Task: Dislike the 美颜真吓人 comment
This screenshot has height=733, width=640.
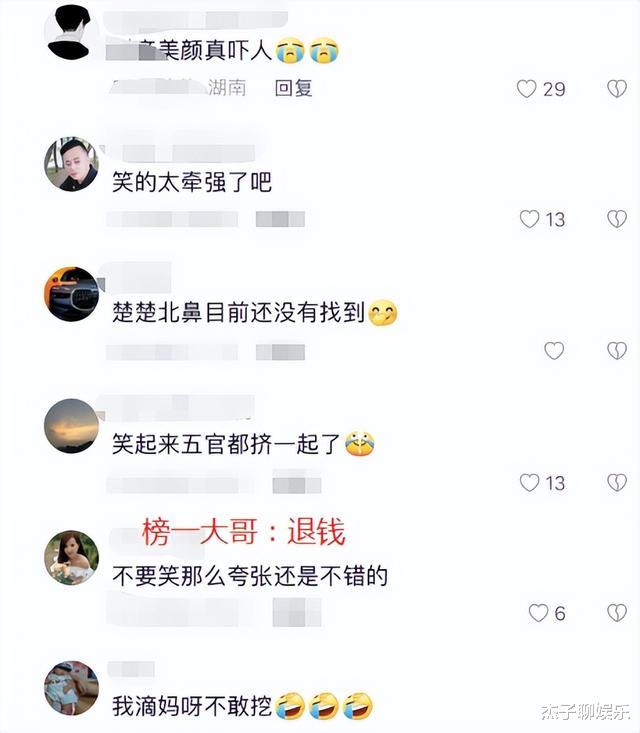Action: coord(617,88)
